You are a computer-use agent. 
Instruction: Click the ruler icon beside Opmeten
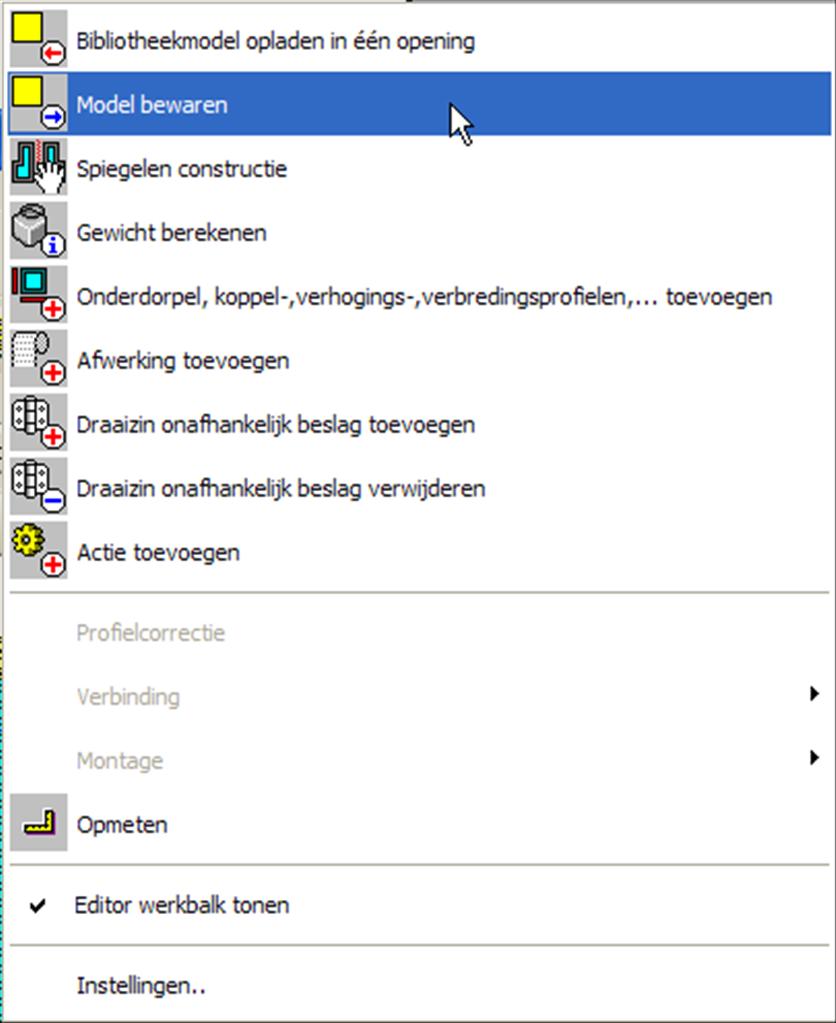click(39, 823)
